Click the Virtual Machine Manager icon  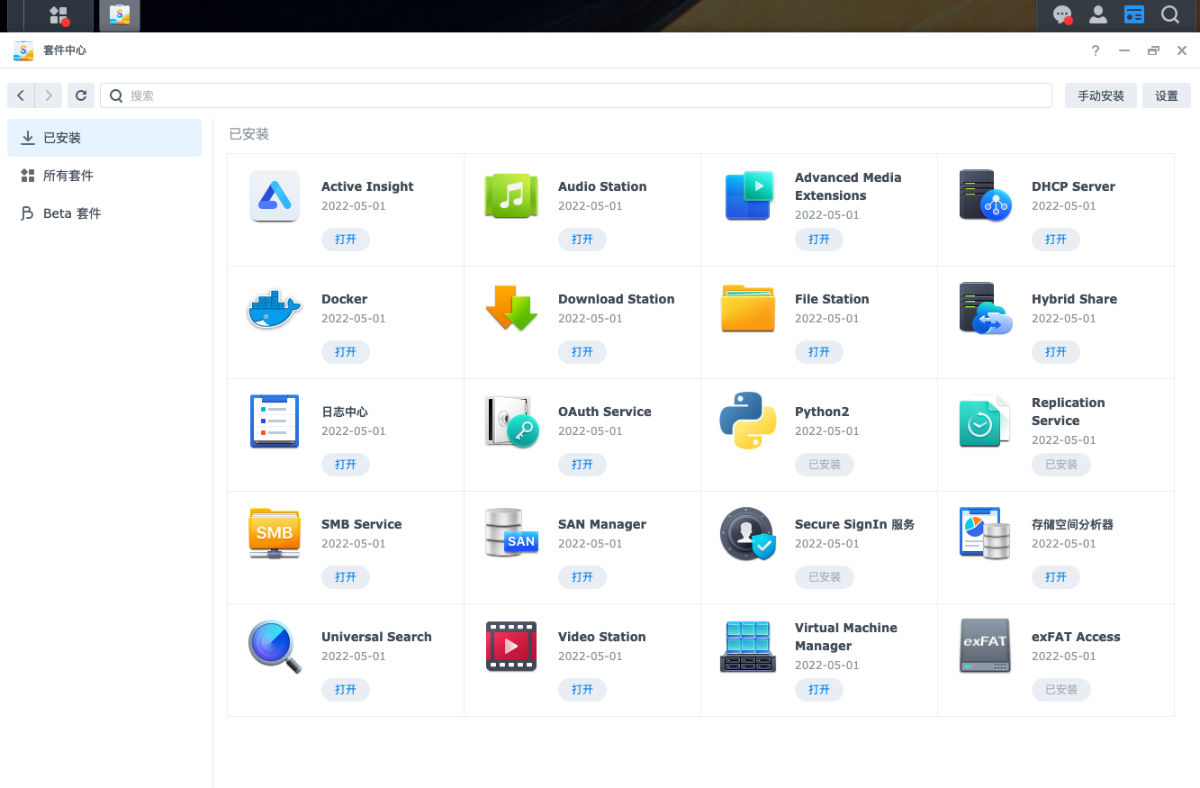748,646
